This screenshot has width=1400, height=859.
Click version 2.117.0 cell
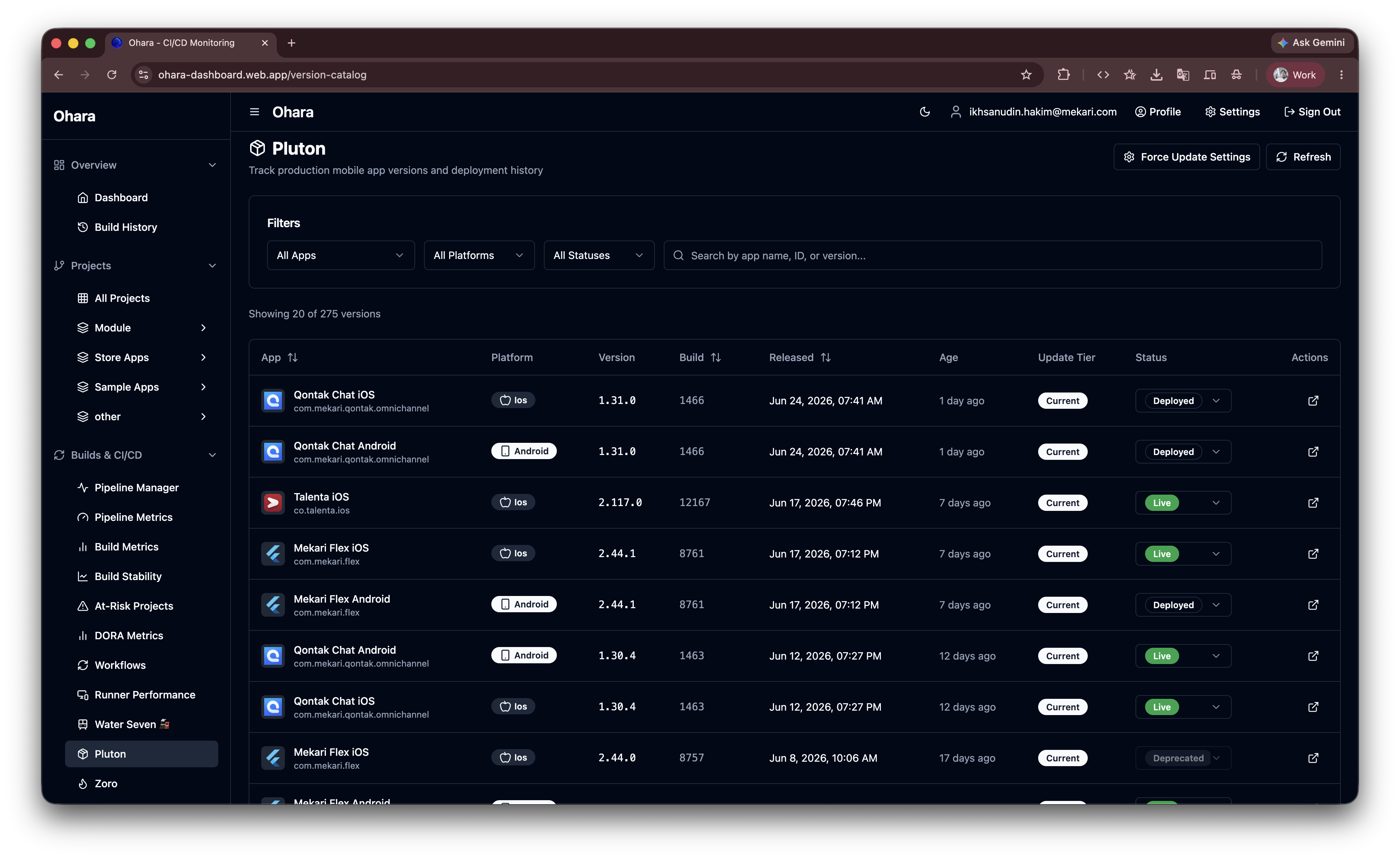[620, 503]
